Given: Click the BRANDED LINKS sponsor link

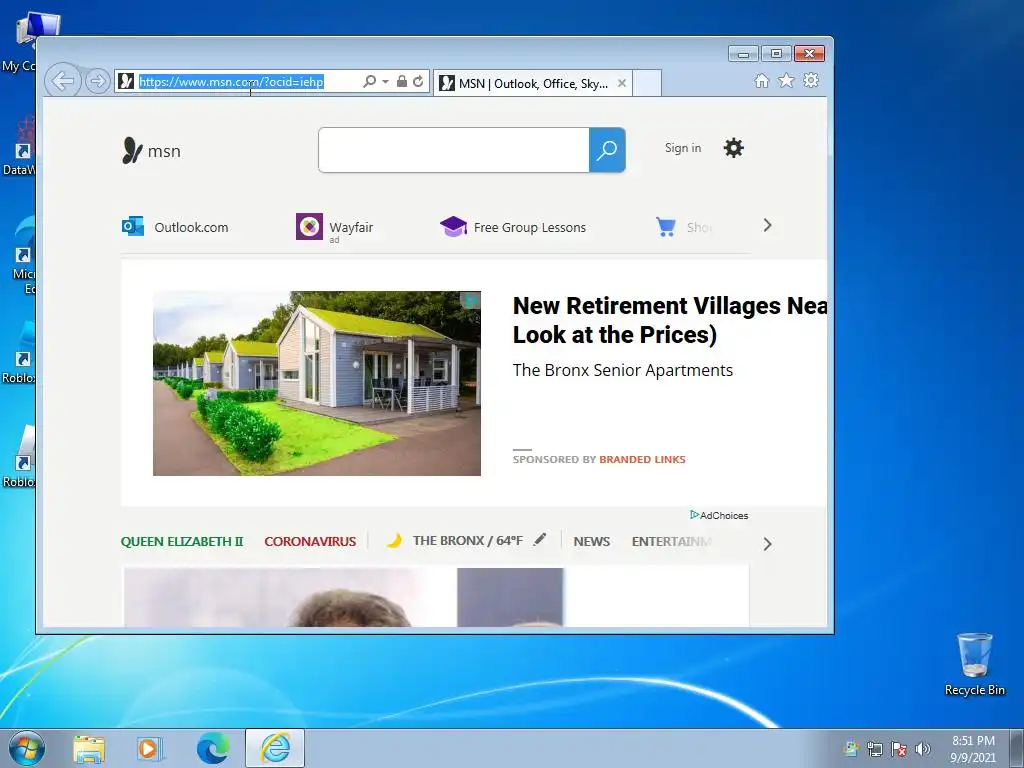Looking at the screenshot, I should pyautogui.click(x=642, y=459).
